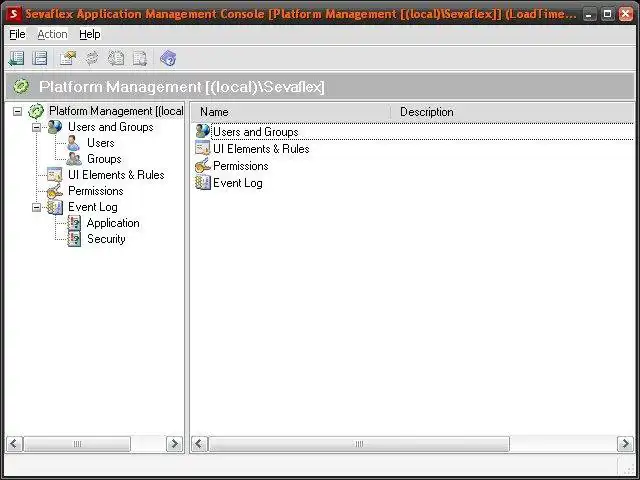The image size is (640, 480).
Task: Click the Users and Groups globe icon in tree
Action: tap(55, 127)
